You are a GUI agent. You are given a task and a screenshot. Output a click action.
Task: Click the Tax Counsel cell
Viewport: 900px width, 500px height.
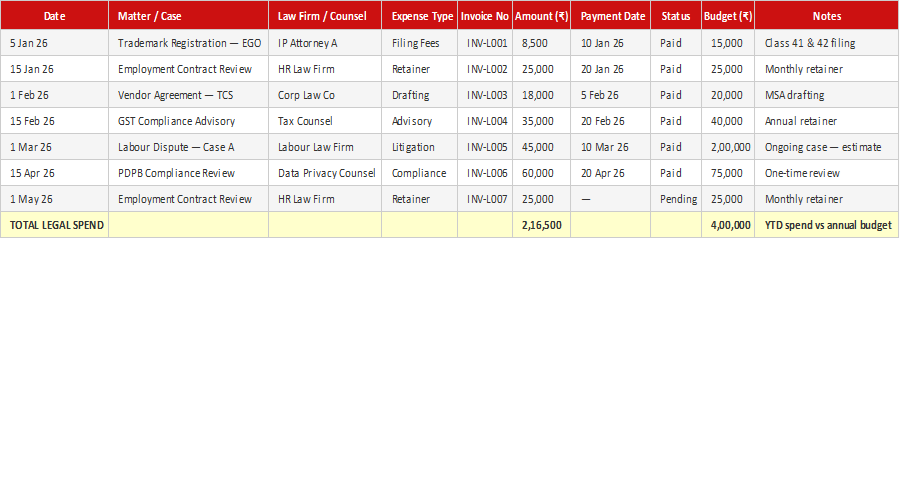tap(325, 121)
